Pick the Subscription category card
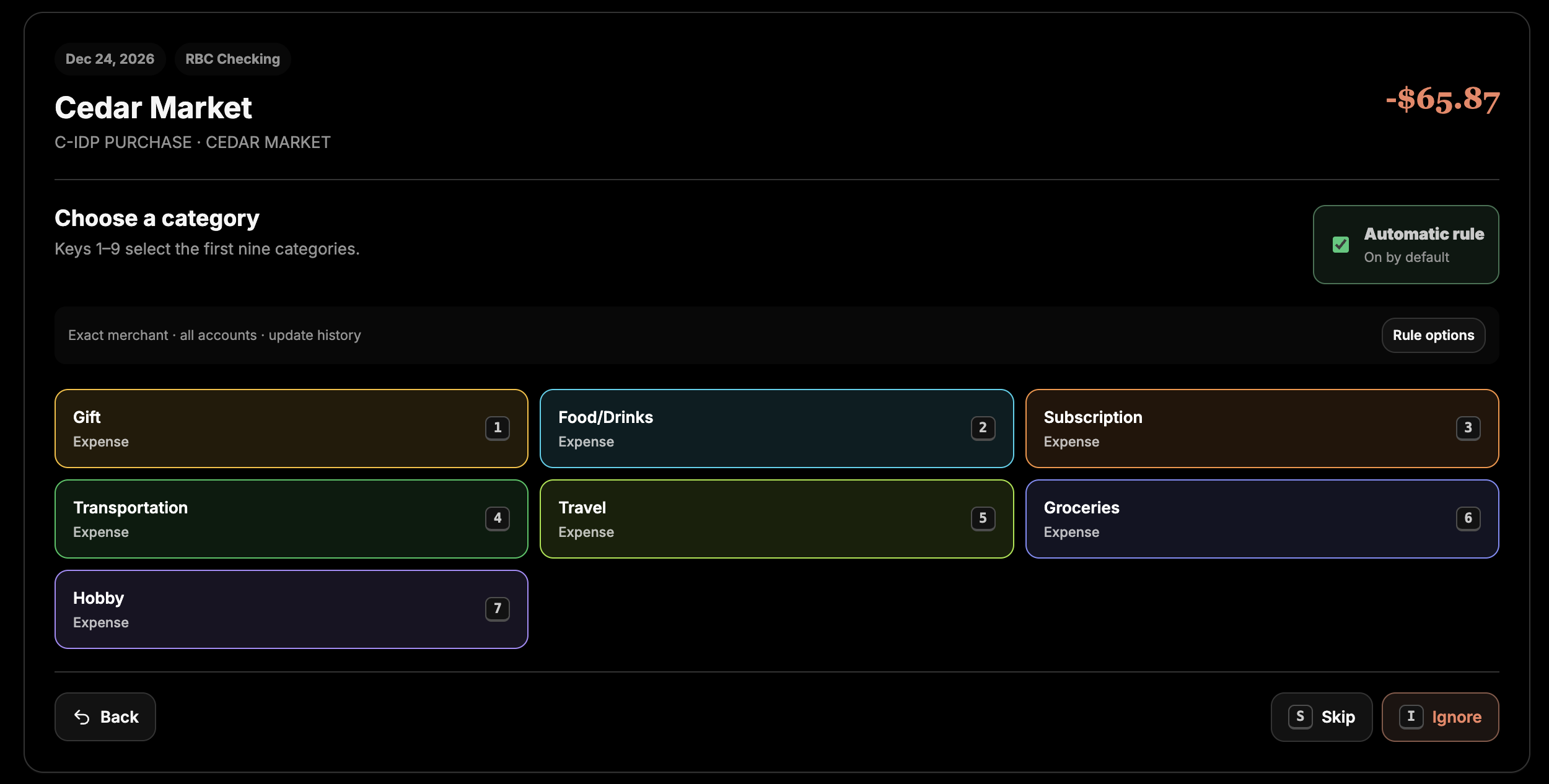This screenshot has width=1549, height=784. pos(1262,429)
